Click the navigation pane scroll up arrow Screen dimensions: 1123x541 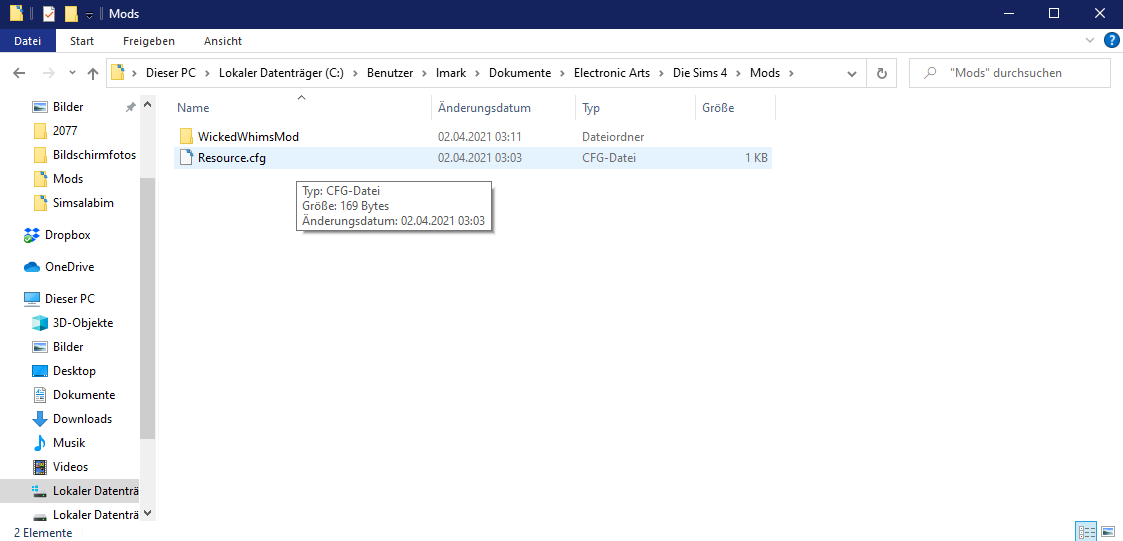pos(148,105)
